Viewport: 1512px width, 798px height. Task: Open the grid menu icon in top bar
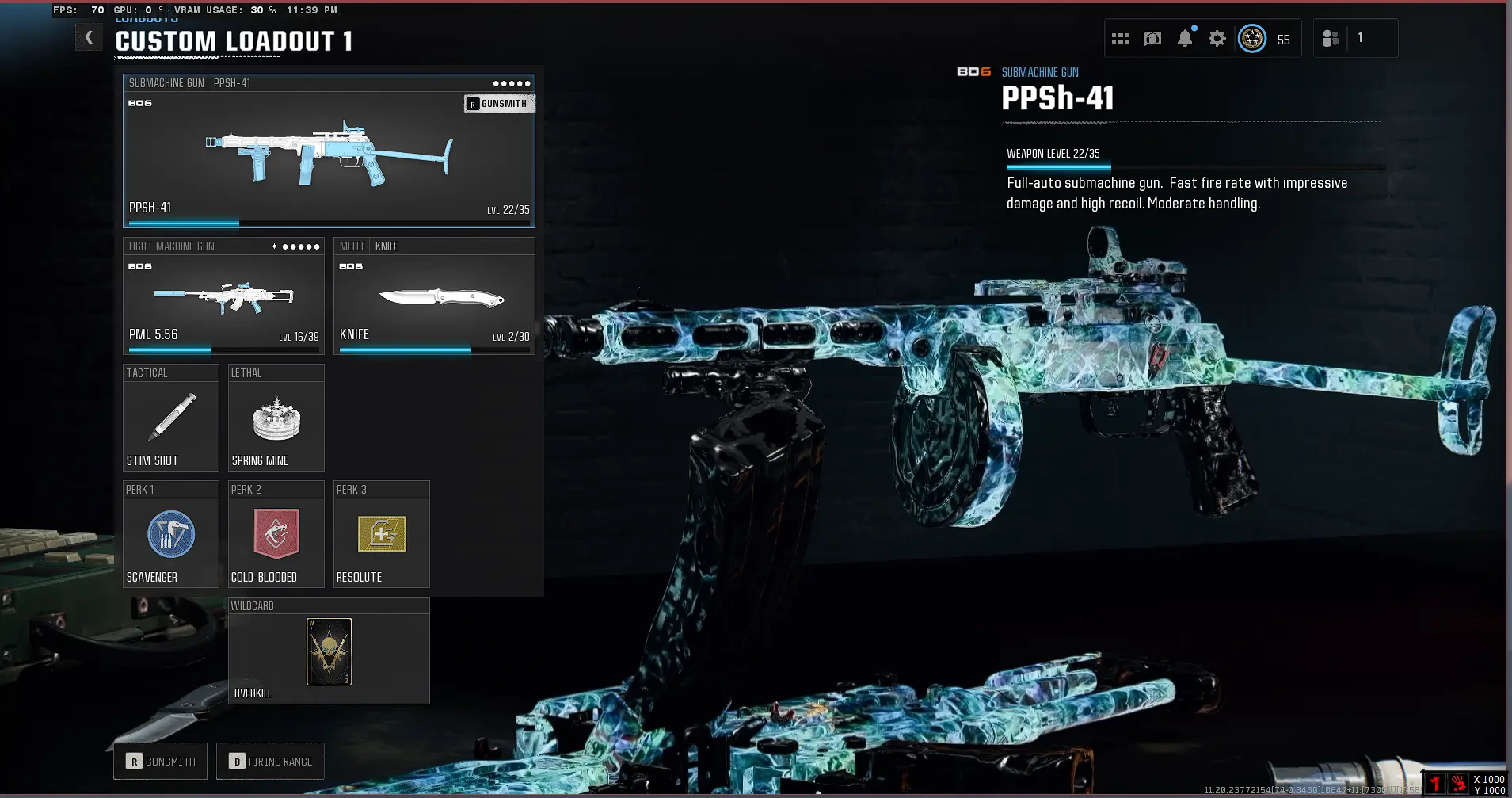1120,38
